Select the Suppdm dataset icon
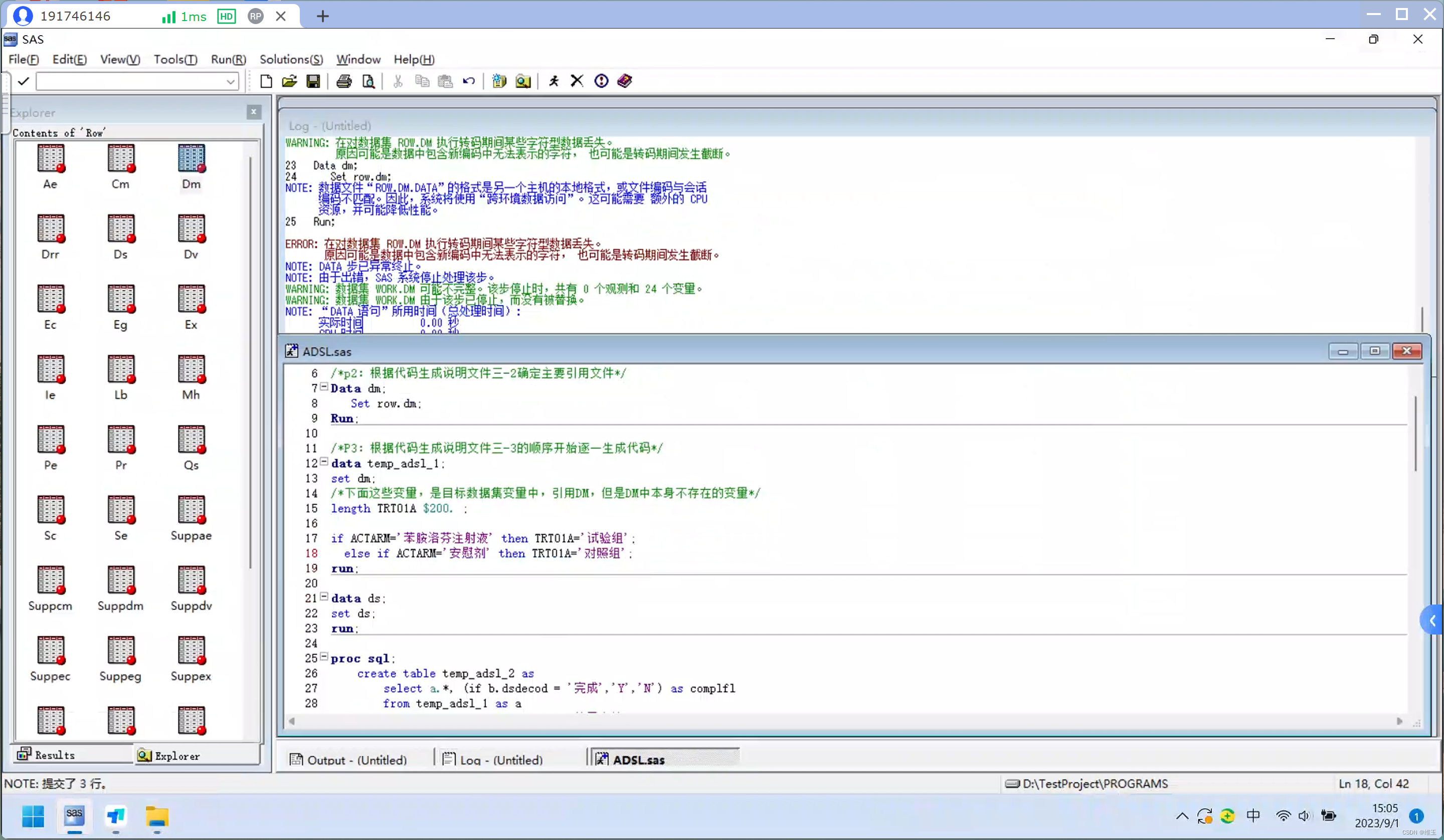Image resolution: width=1444 pixels, height=840 pixels. tap(120, 588)
